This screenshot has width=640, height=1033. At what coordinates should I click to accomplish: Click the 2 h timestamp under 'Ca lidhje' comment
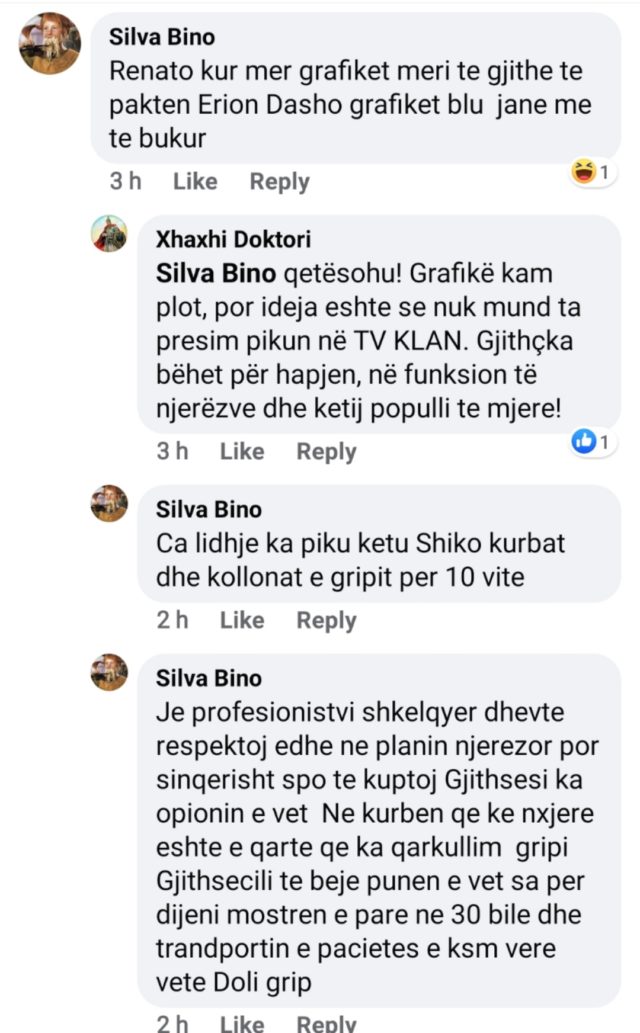coord(173,620)
